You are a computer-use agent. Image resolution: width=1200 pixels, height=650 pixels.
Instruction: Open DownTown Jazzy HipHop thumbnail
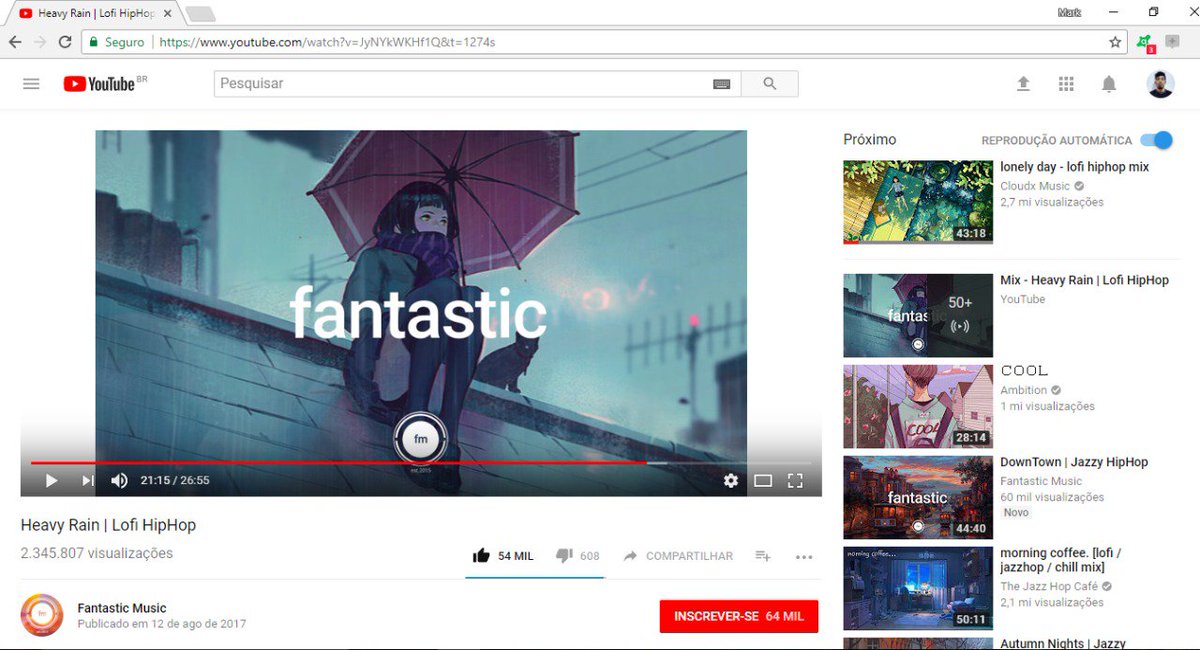(x=918, y=497)
